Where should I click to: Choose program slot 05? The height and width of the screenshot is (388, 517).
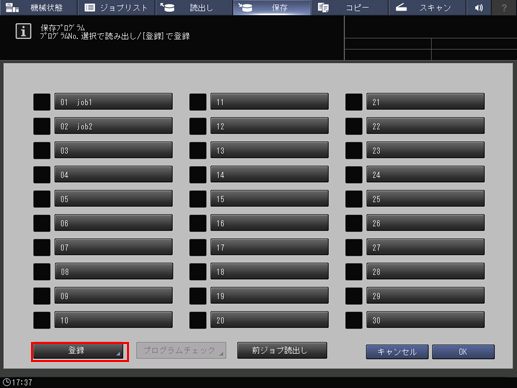pos(113,199)
